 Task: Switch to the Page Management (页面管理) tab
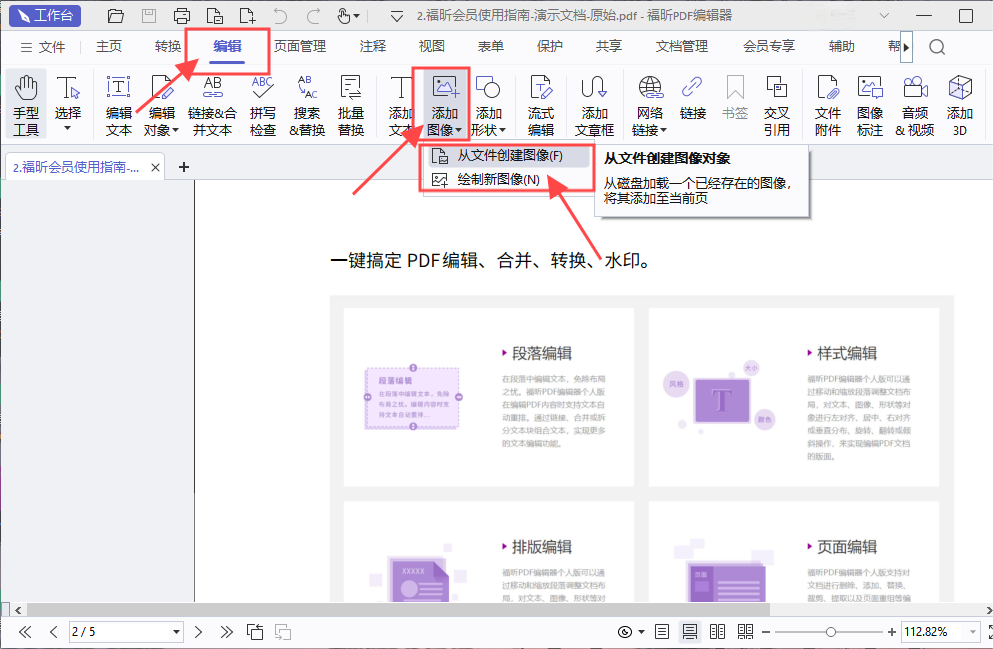pyautogui.click(x=300, y=46)
